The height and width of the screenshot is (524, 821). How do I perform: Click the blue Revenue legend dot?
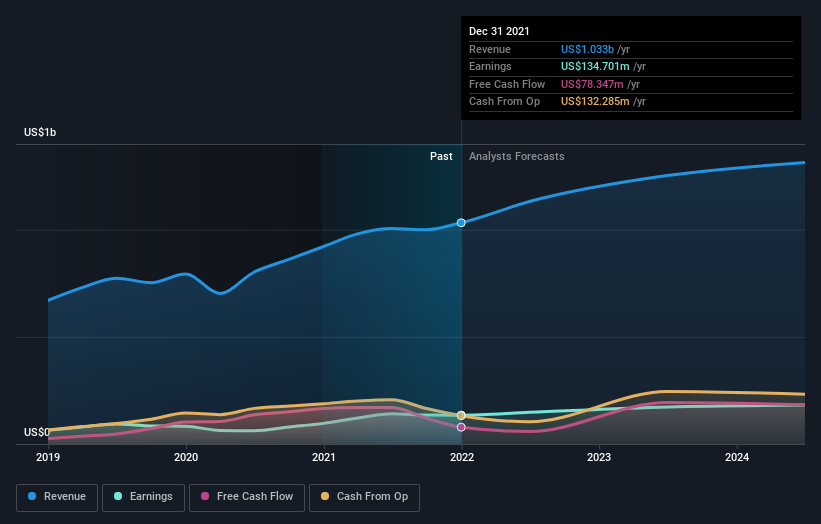click(x=32, y=496)
